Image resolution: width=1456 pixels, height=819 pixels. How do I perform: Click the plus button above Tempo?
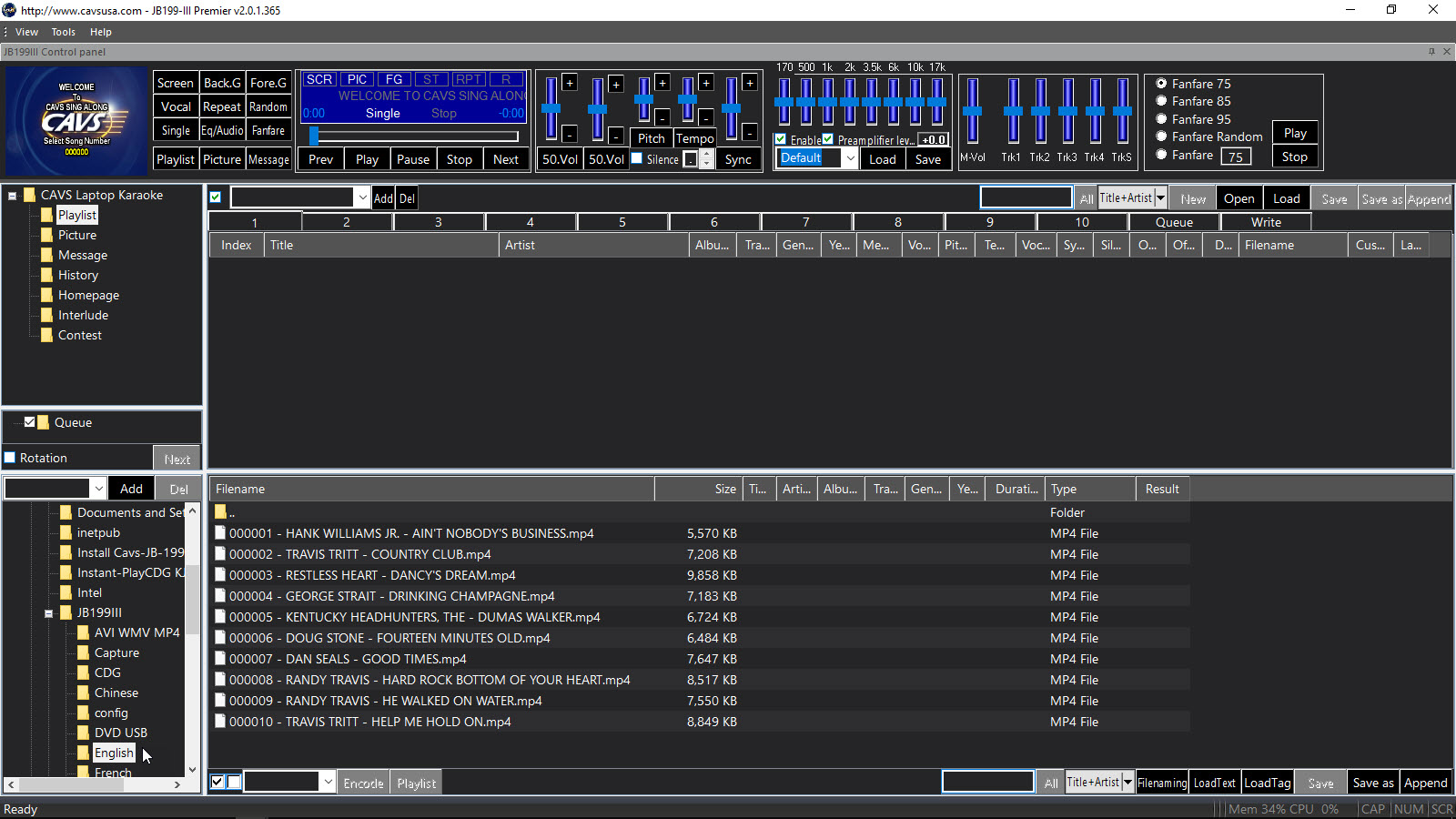(x=706, y=83)
